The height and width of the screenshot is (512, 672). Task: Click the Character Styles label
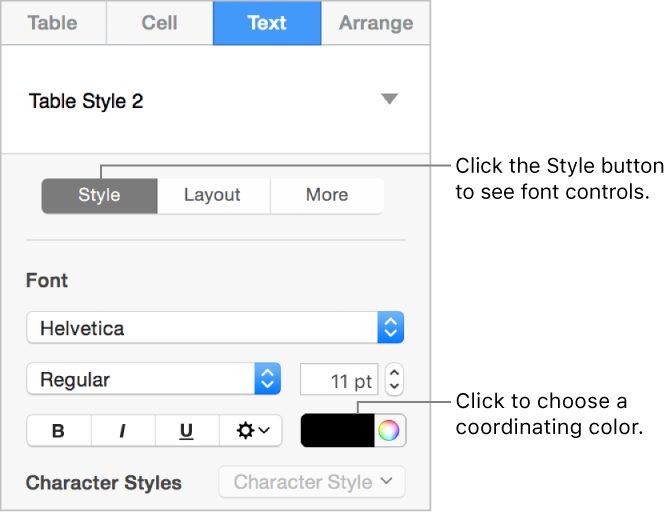pos(104,483)
